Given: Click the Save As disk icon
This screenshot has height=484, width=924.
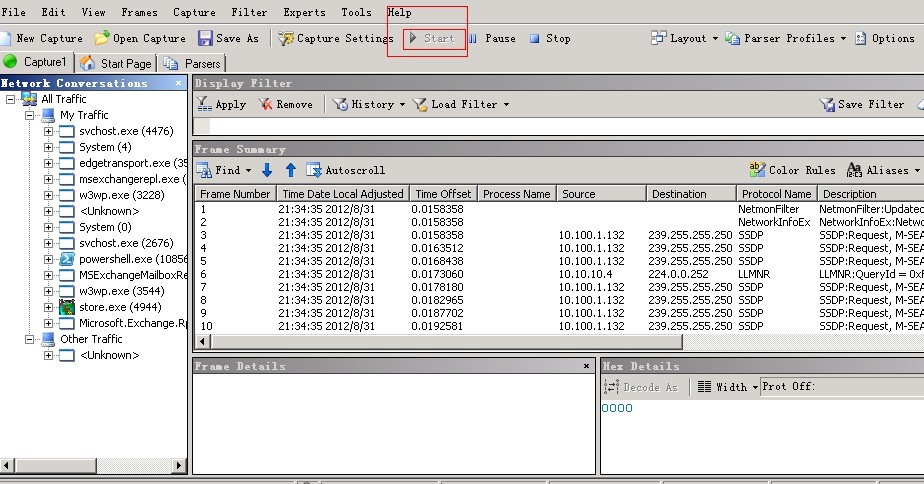Looking at the screenshot, I should 205,39.
